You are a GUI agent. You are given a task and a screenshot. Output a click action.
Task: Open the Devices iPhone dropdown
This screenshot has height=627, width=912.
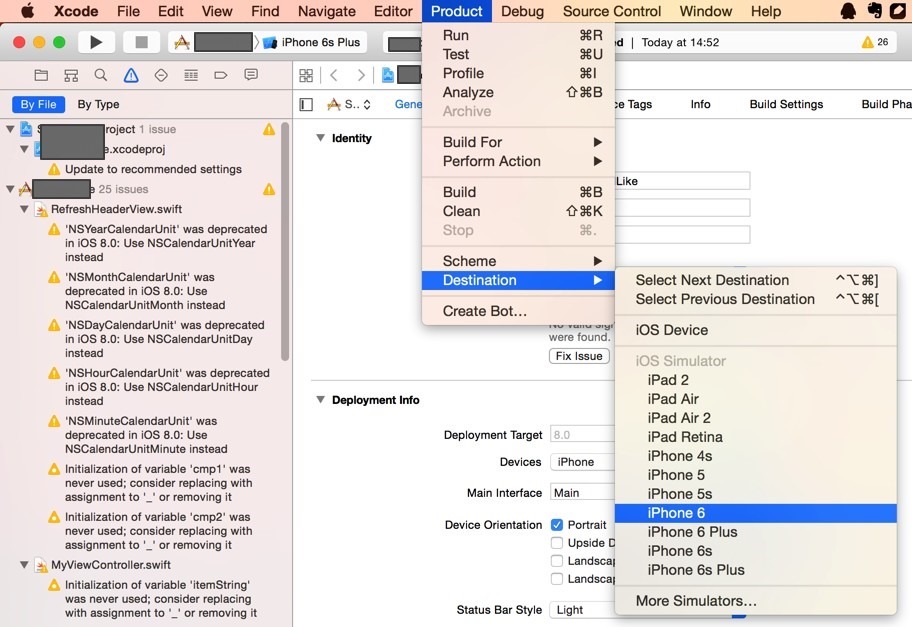tap(582, 462)
